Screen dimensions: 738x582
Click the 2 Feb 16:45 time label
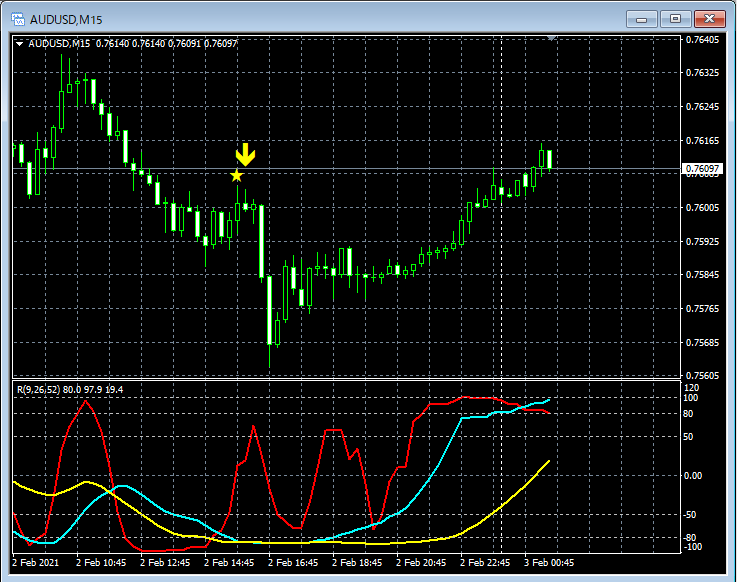pyautogui.click(x=293, y=563)
